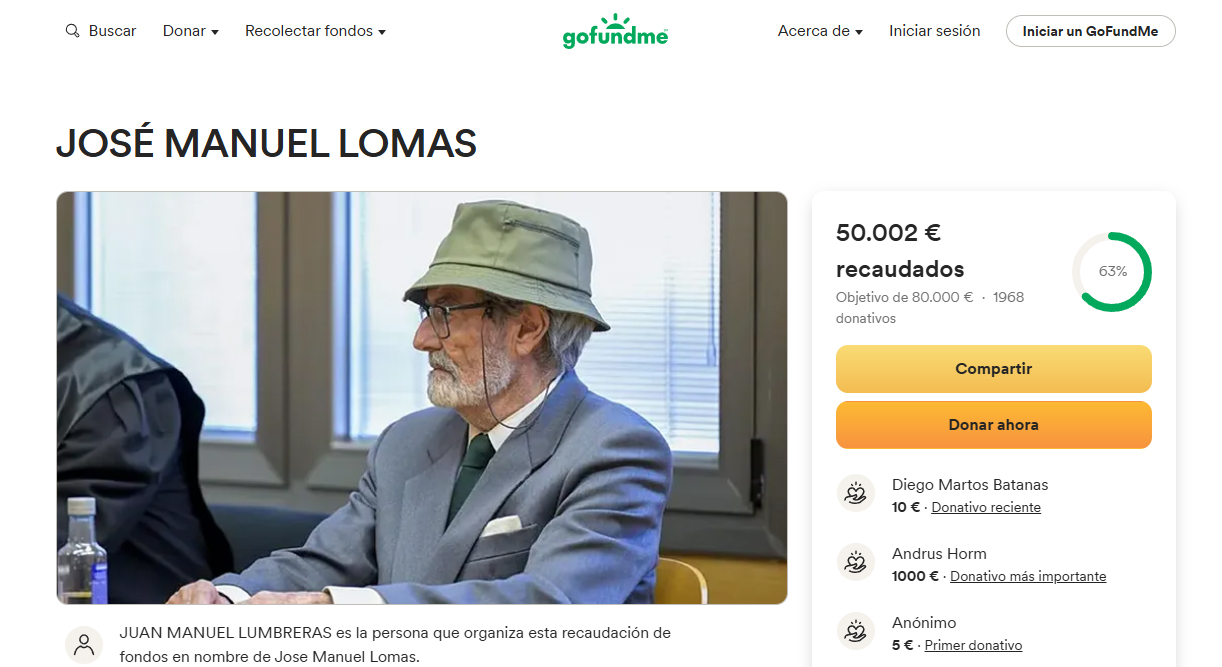Open the Acerca de dropdown

pyautogui.click(x=820, y=31)
